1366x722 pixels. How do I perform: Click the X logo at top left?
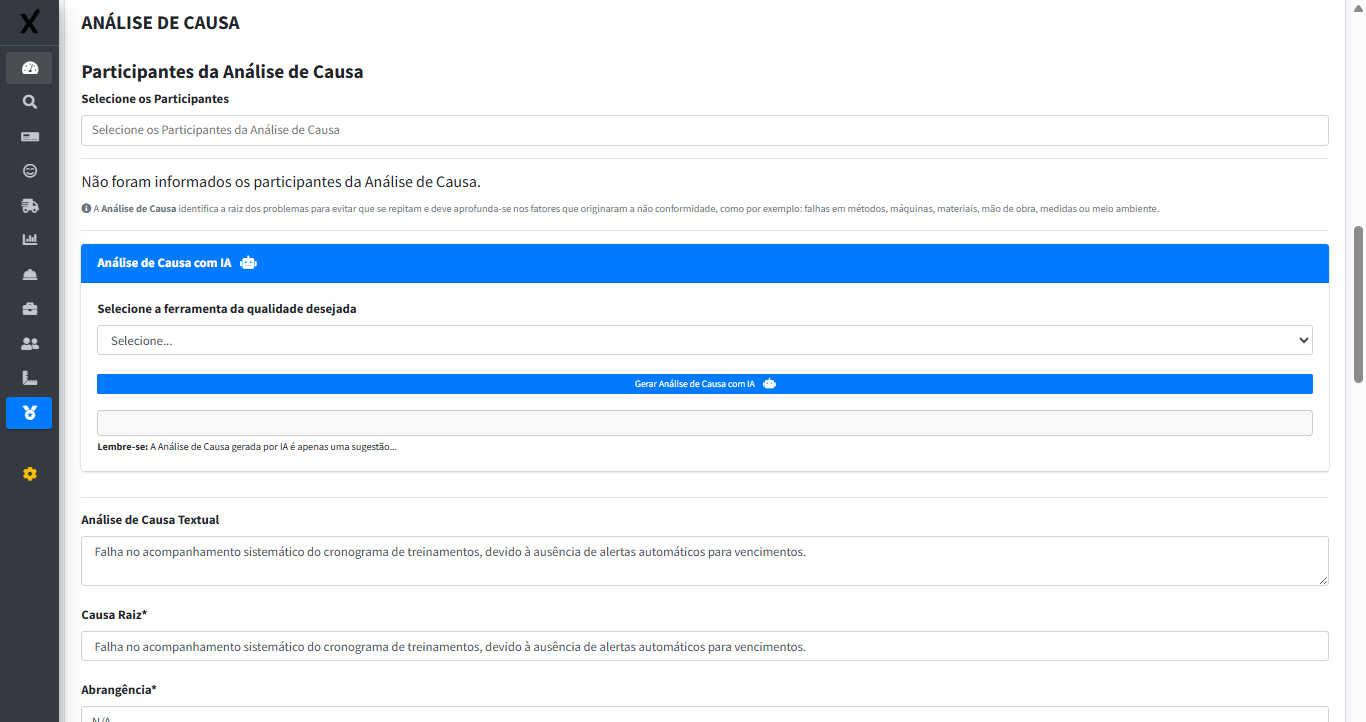pos(29,21)
